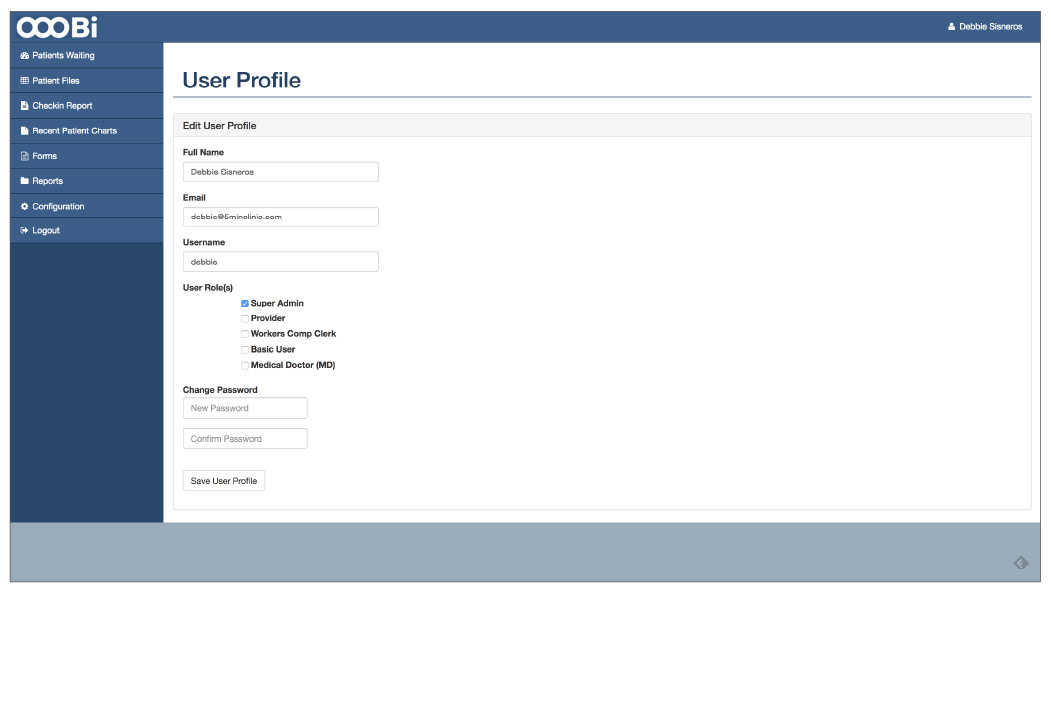Open Recent Patient Charts
Image resolution: width=1051 pixels, height=710 pixels.
[x=86, y=131]
